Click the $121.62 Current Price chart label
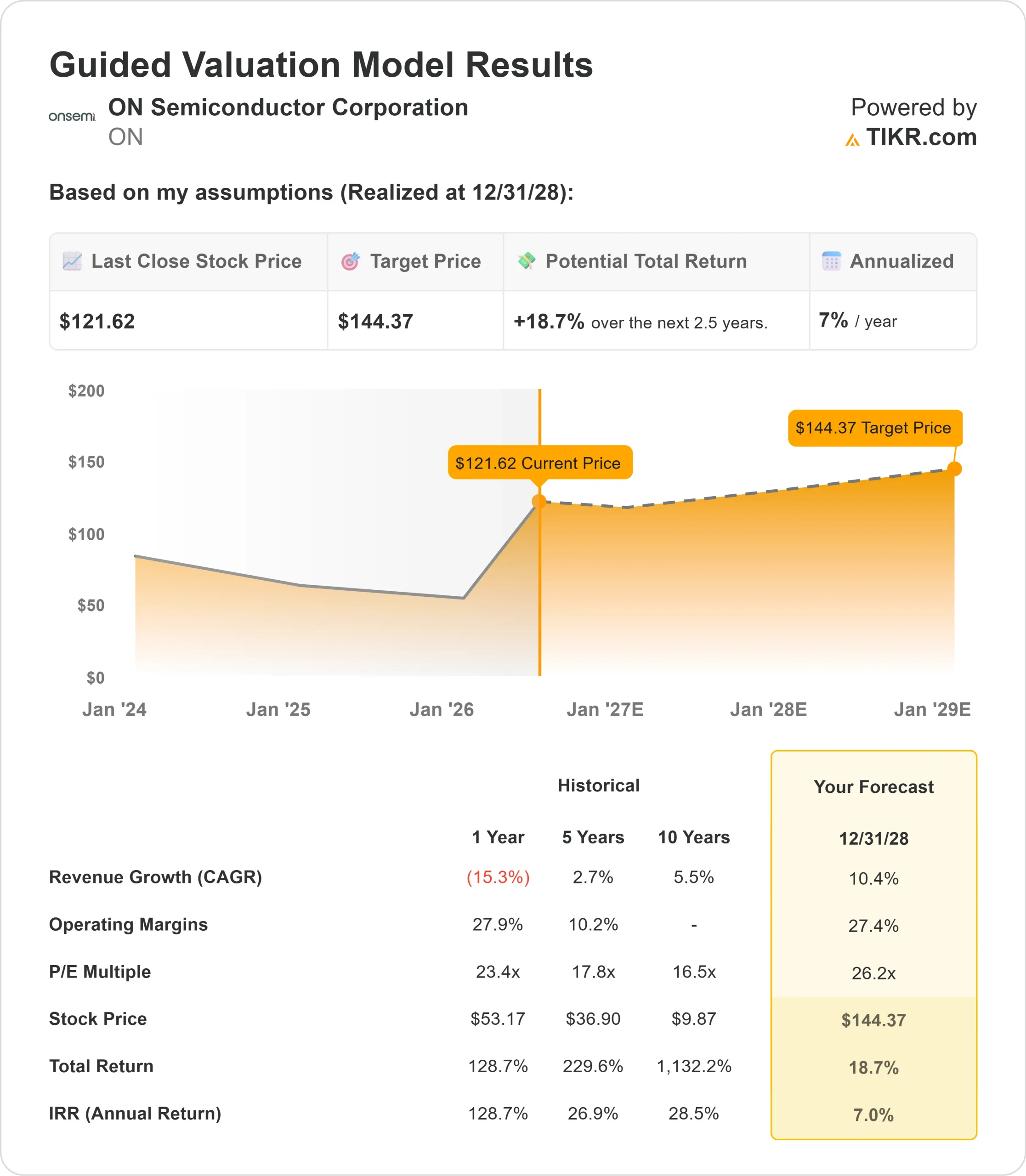The height and width of the screenshot is (1176, 1026). tap(540, 463)
